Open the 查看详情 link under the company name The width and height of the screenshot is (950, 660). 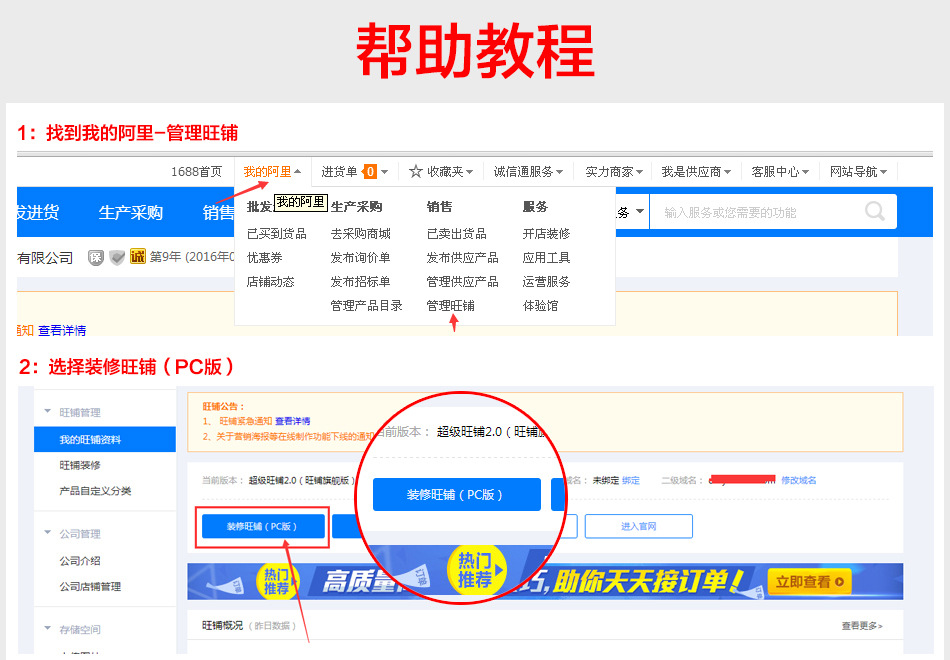coord(62,330)
